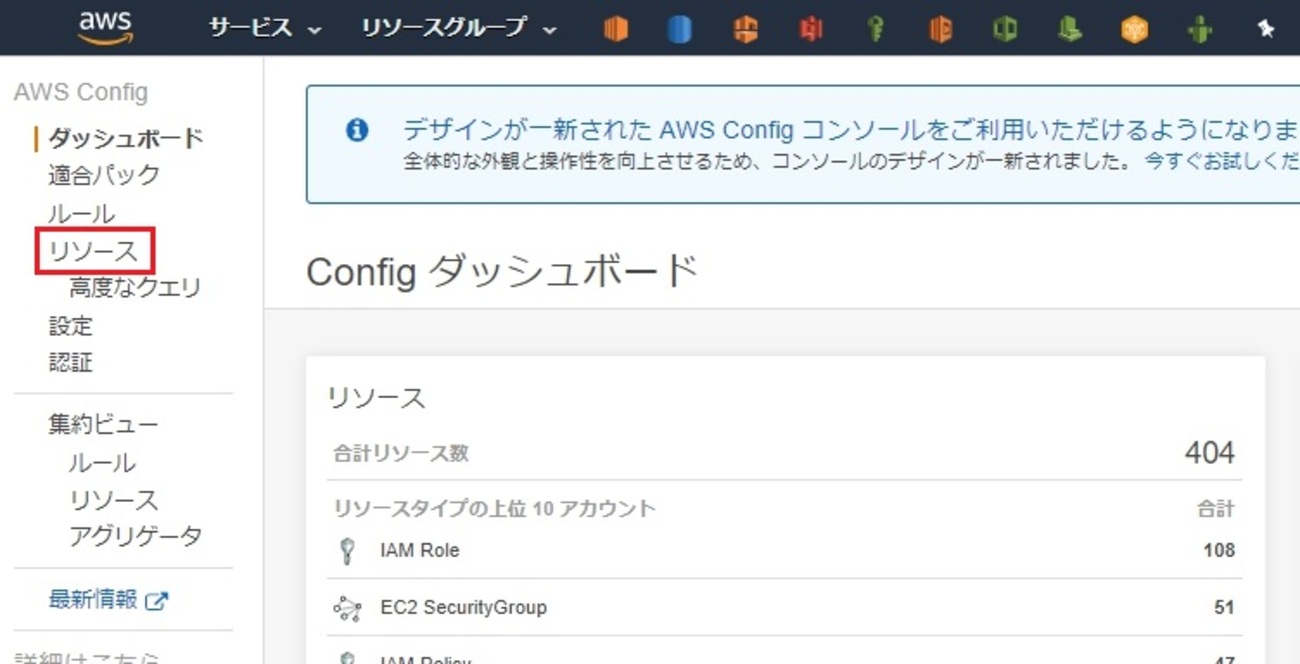This screenshot has height=664, width=1300.
Task: Click the blue info icon in banner
Action: click(x=357, y=130)
